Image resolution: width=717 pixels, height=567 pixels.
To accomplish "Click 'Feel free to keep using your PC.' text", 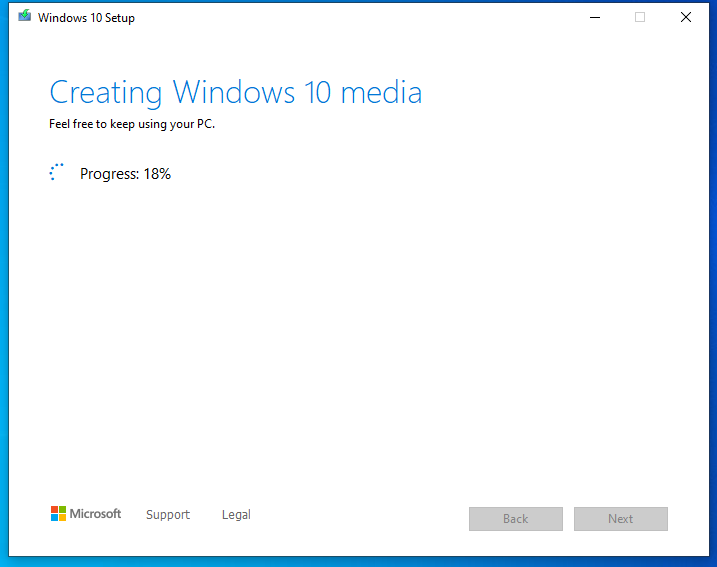I will click(132, 124).
